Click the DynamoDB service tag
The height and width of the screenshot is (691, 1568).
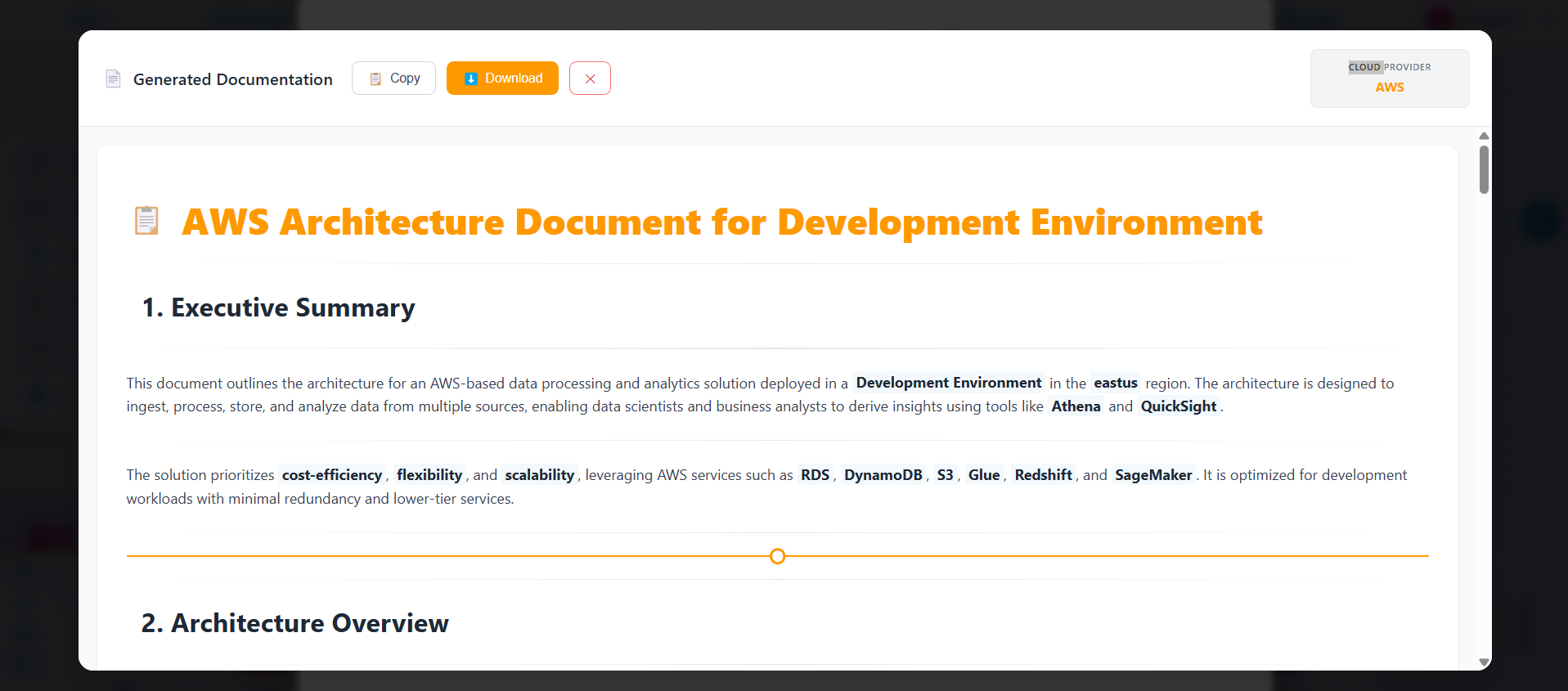(883, 475)
